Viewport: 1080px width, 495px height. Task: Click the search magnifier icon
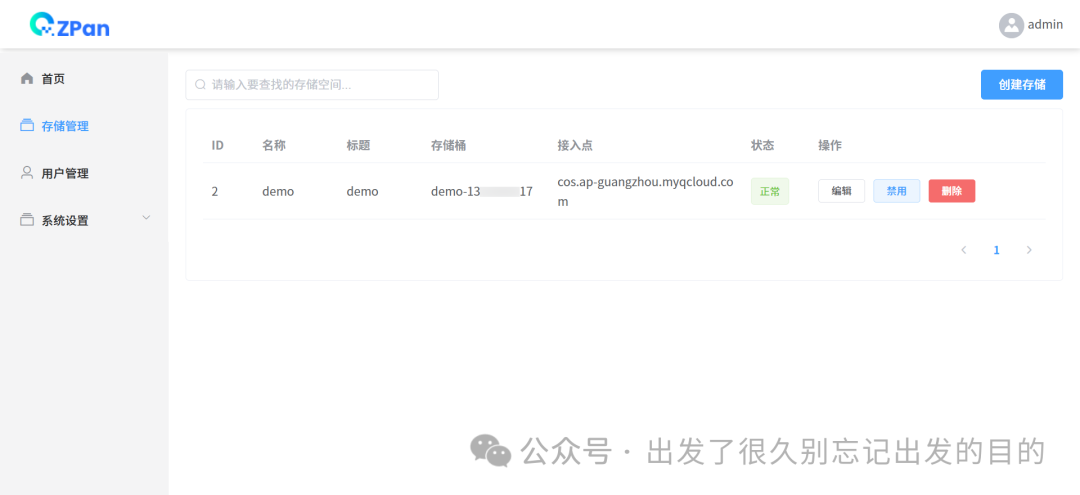pos(200,85)
